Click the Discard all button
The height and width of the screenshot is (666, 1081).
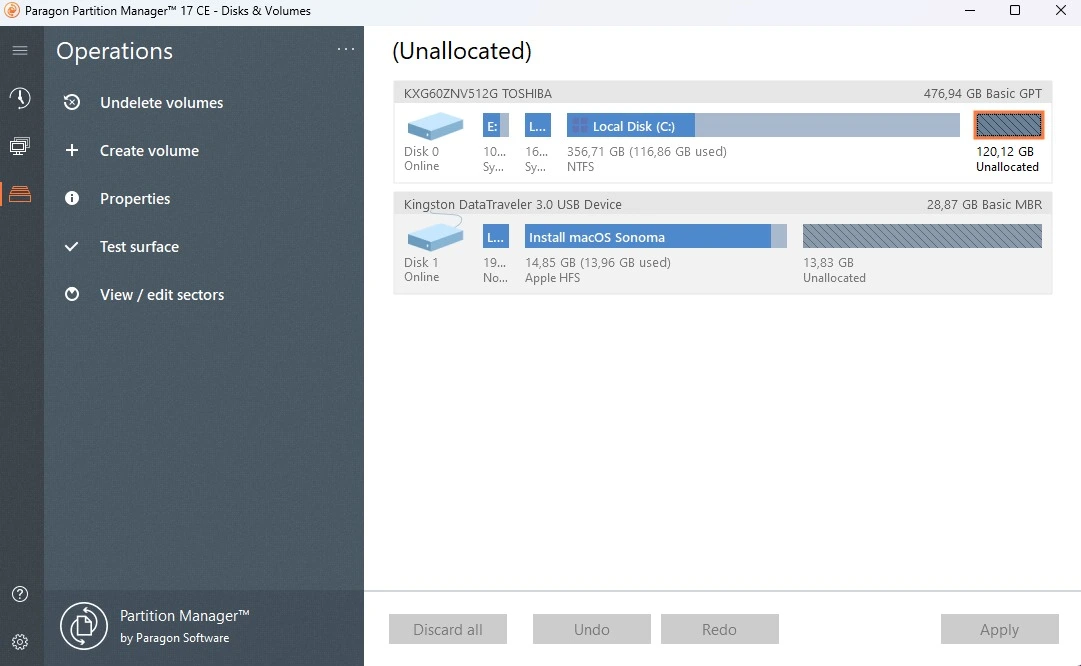pos(447,629)
